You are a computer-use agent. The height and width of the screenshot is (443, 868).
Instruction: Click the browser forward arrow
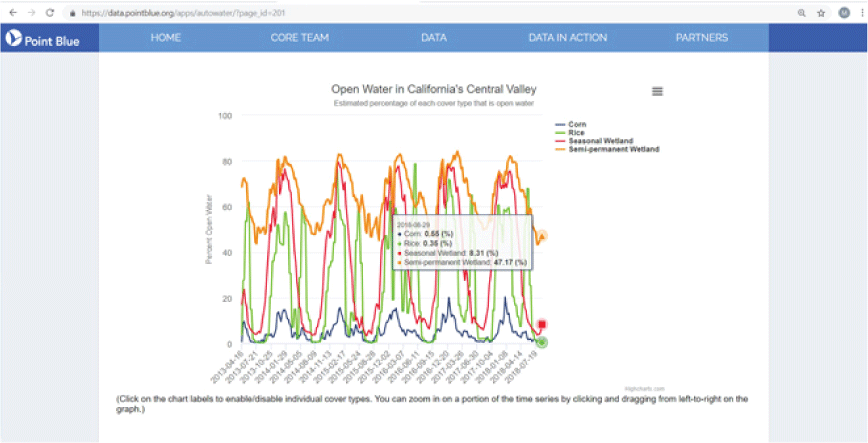click(x=31, y=13)
